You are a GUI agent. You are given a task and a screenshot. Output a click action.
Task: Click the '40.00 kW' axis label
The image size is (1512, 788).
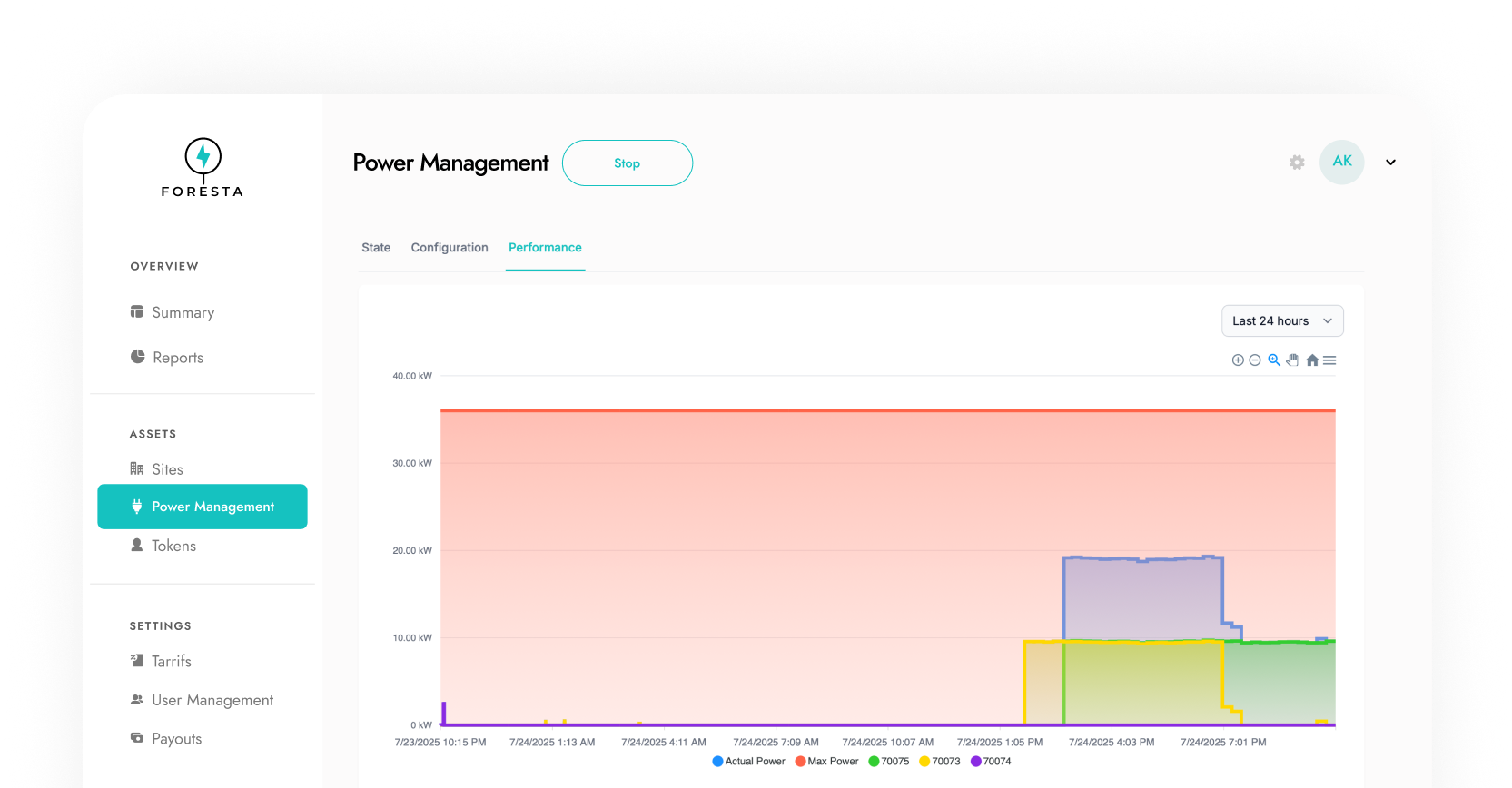coord(412,376)
